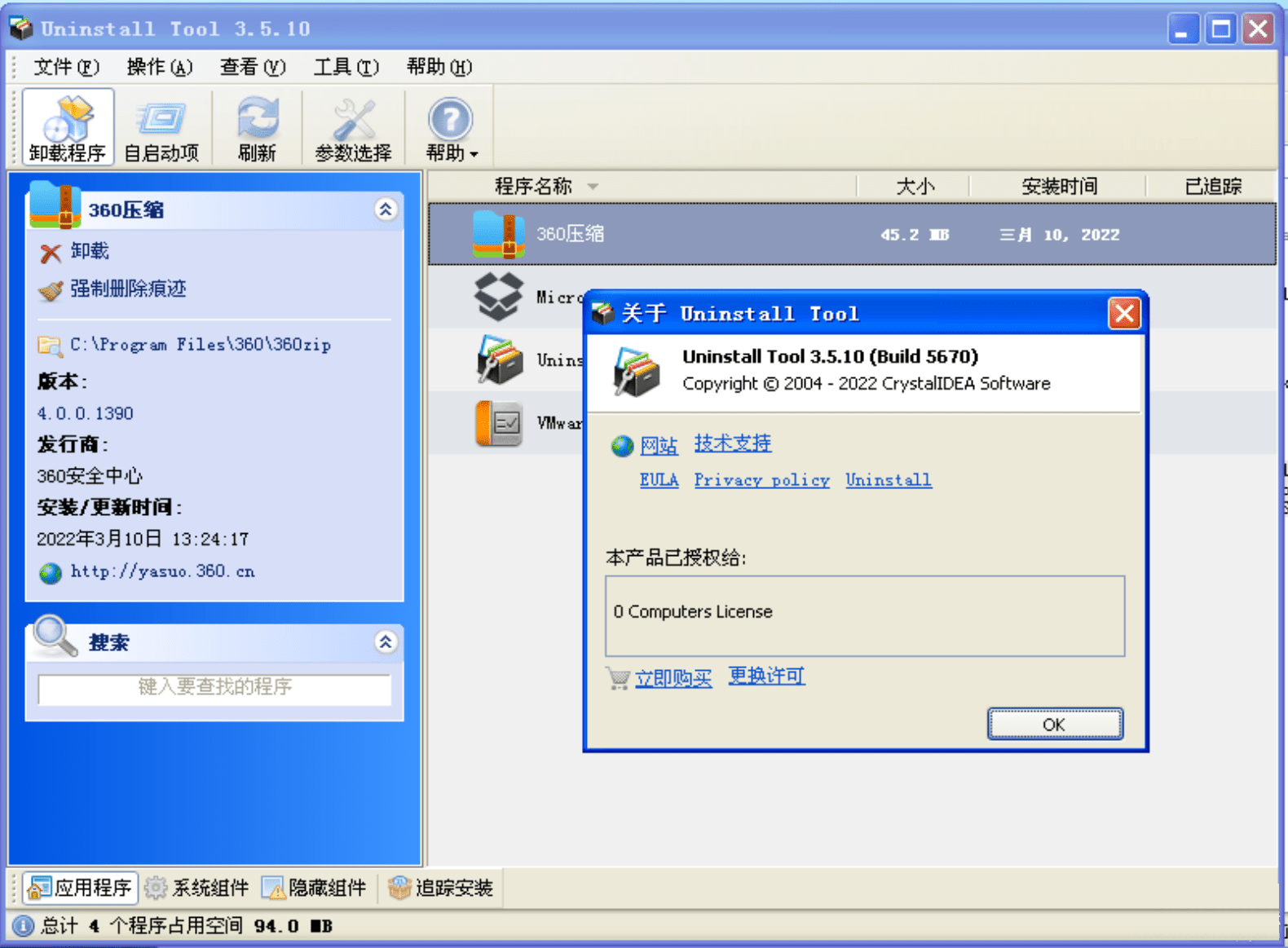Click the info icon in status bar

(x=24, y=926)
